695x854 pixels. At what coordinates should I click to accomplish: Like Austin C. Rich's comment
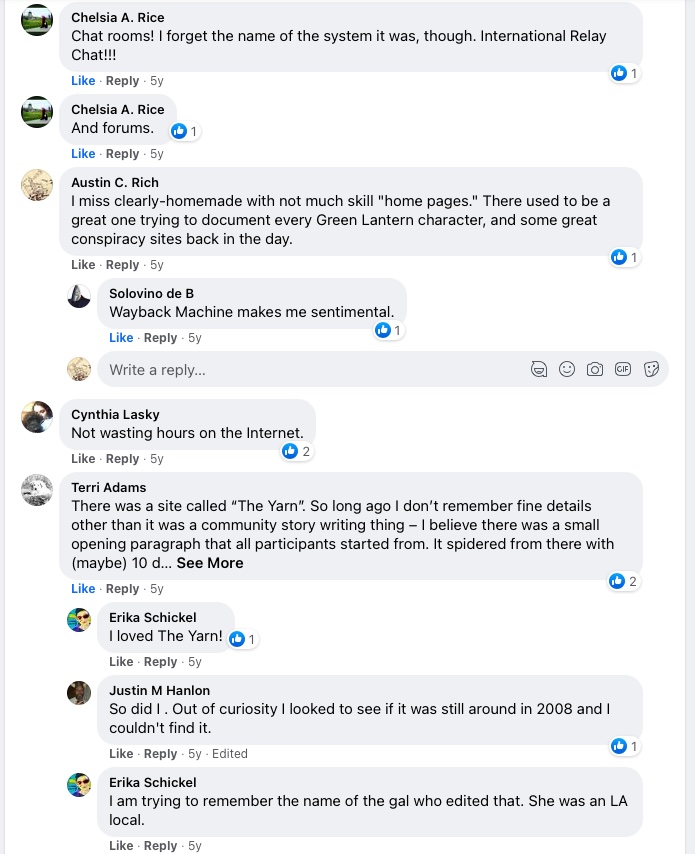[83, 265]
